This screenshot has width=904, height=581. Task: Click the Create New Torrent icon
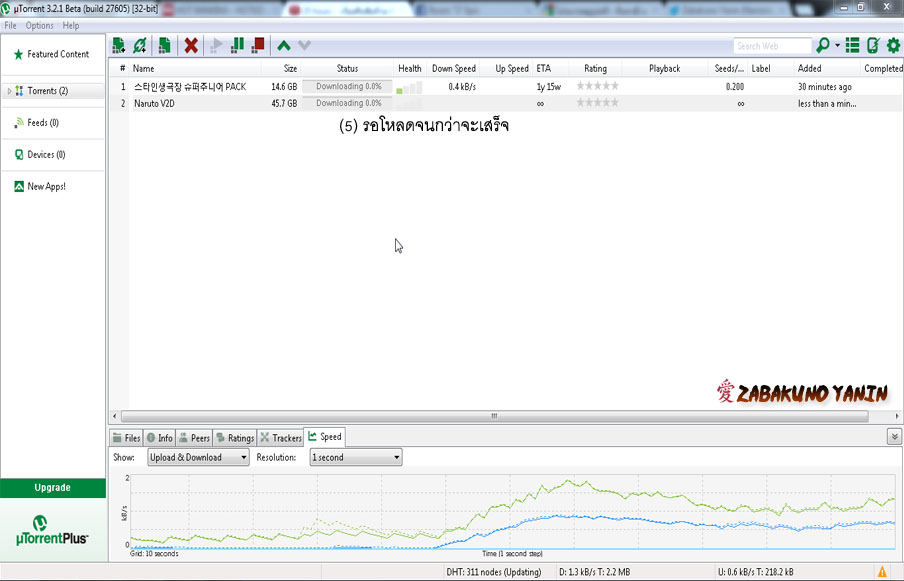(164, 46)
